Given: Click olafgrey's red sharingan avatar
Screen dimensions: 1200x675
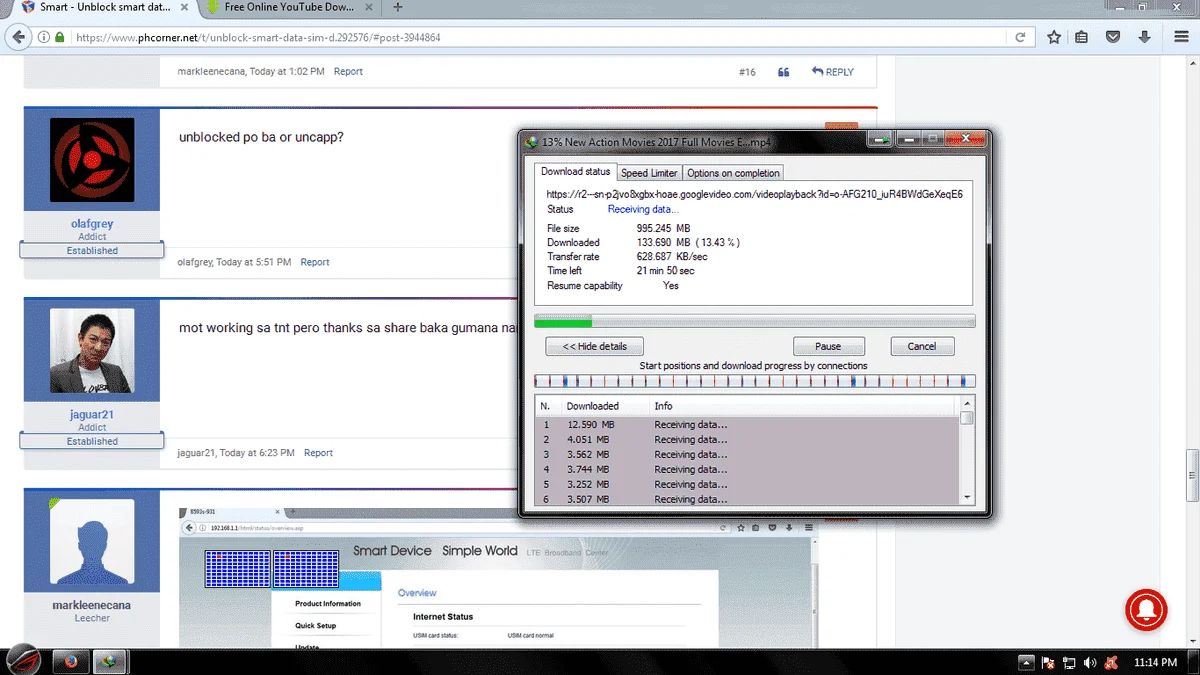Looking at the screenshot, I should coord(92,160).
